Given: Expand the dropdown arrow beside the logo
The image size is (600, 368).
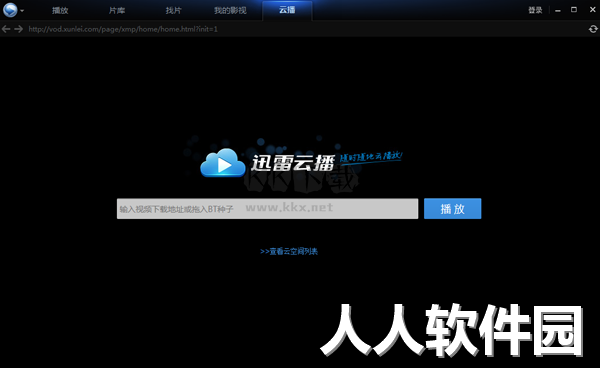Looking at the screenshot, I should click(x=22, y=11).
